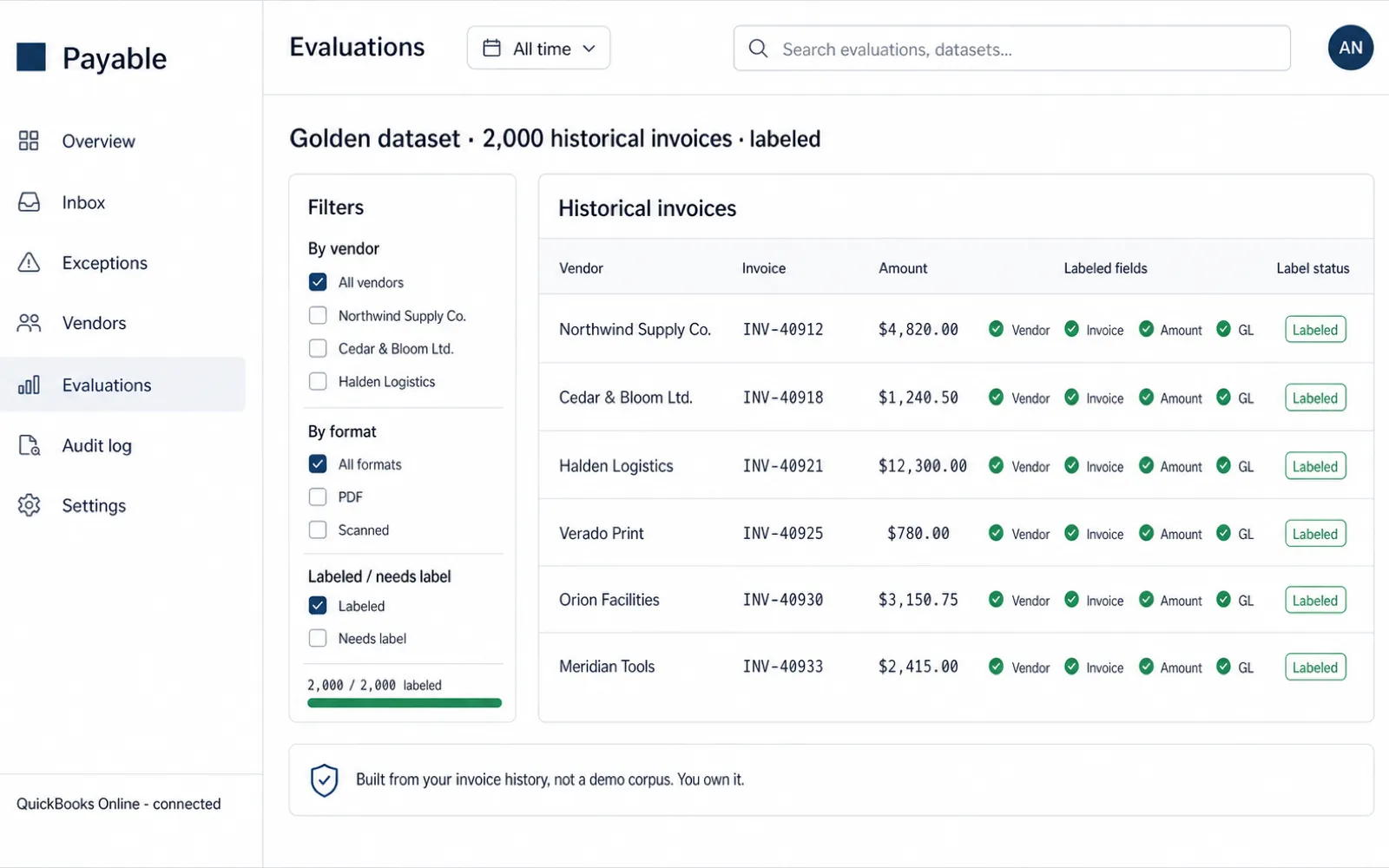Go to Overview in the sidebar
Screen dimensions: 1389x868
(x=122, y=141)
